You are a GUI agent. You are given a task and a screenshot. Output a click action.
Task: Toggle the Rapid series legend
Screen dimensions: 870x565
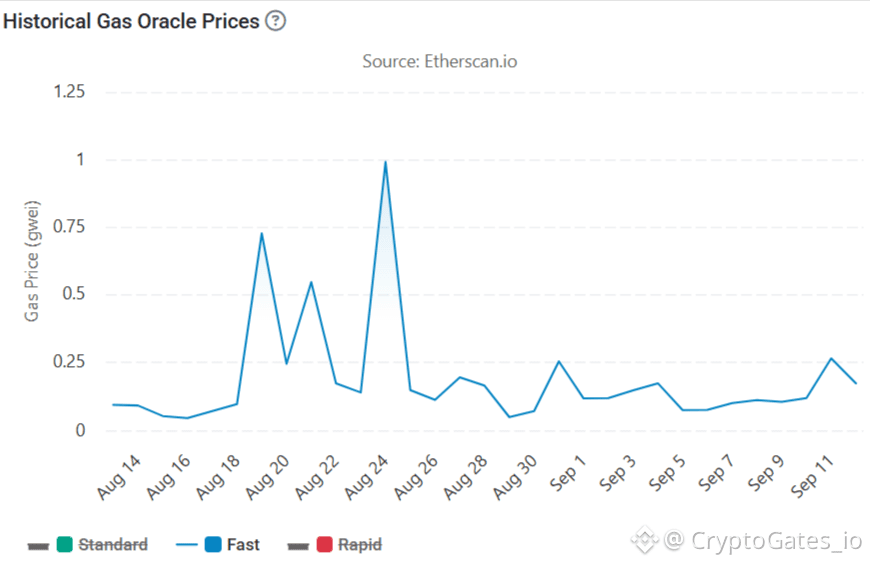point(335,544)
